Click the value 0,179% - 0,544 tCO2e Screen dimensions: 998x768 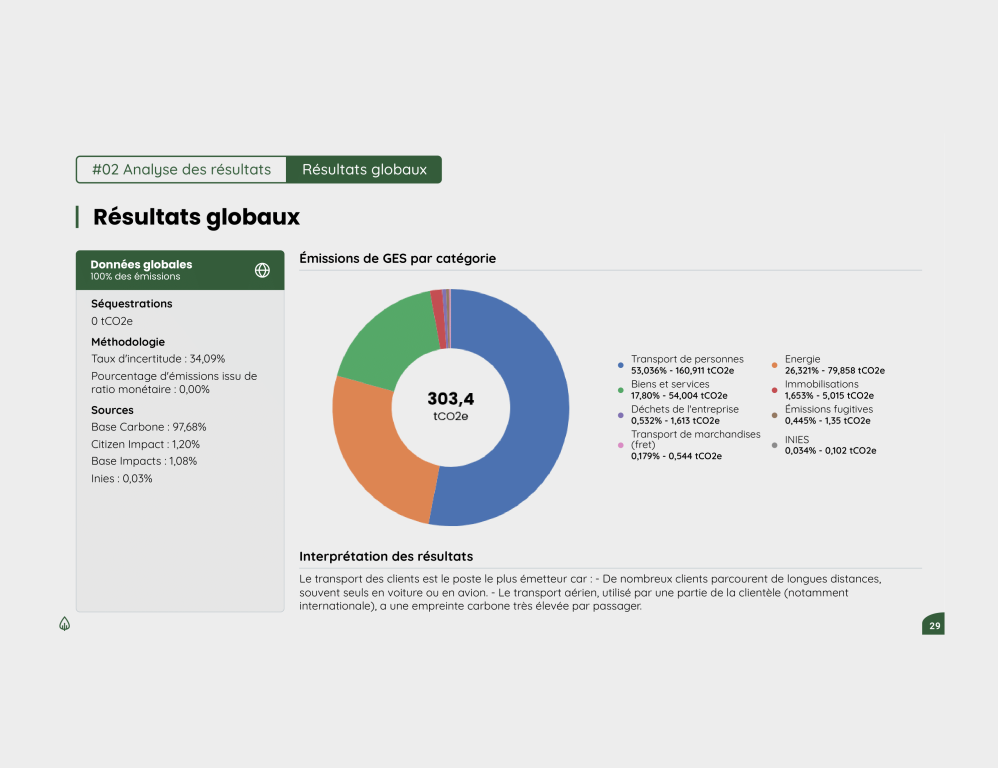[676, 456]
